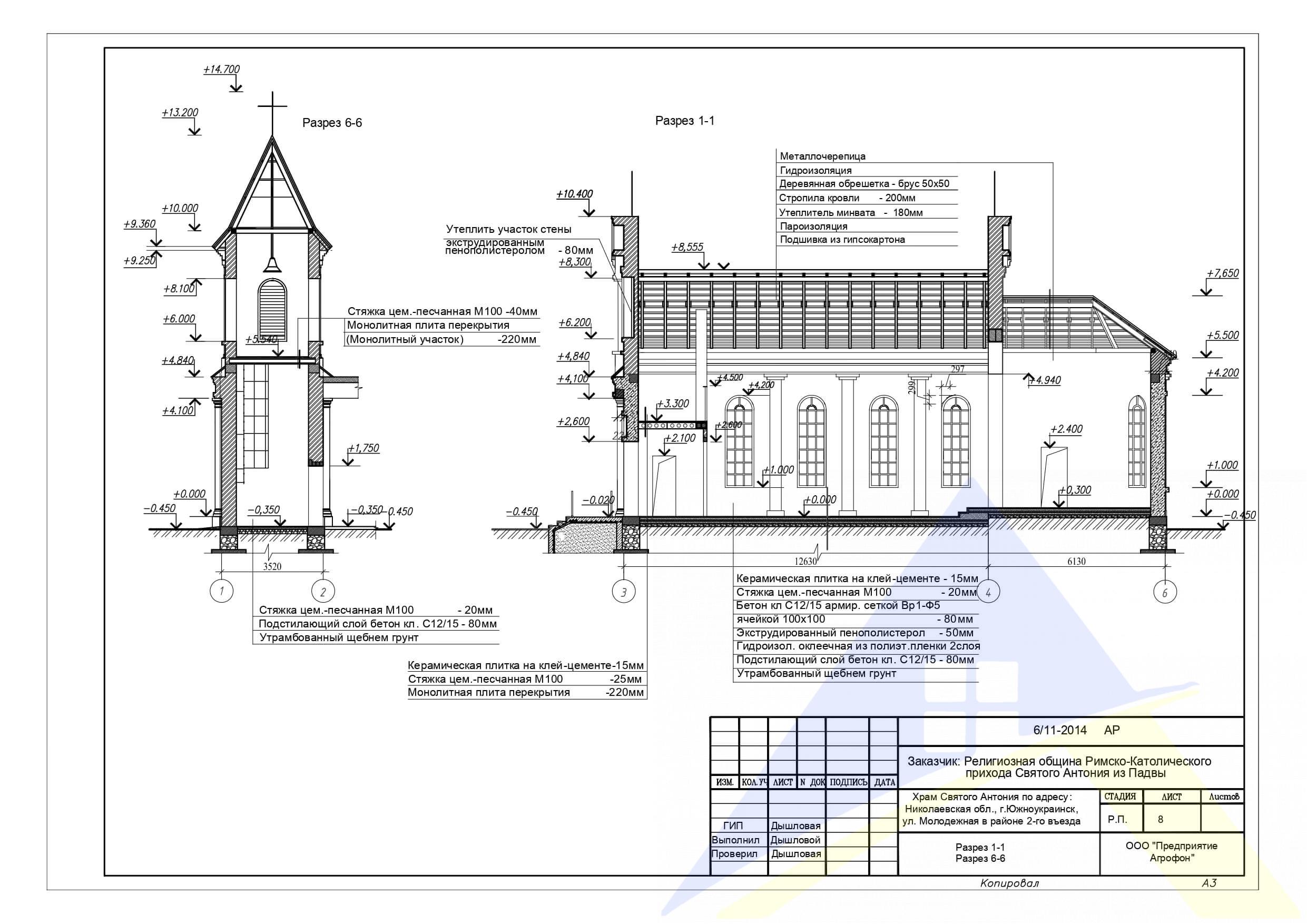Image resolution: width=1307 pixels, height=924 pixels.
Task: Select the "ДАТА" column header
Action: point(885,782)
